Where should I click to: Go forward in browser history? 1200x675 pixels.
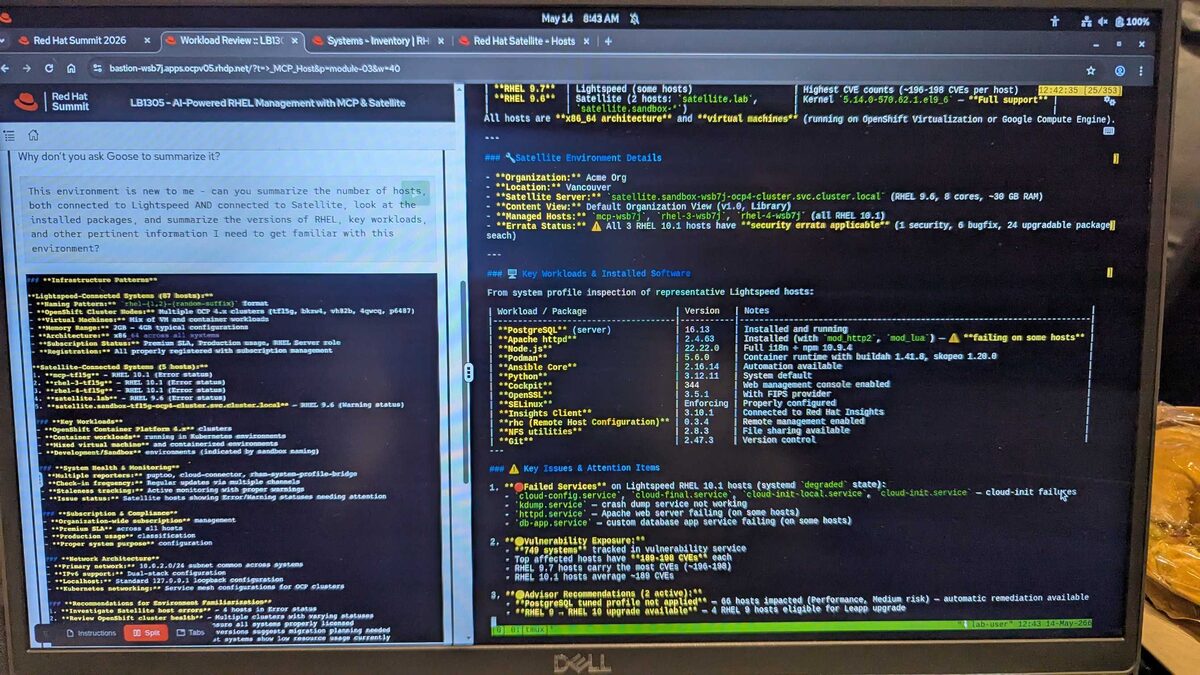pos(27,69)
